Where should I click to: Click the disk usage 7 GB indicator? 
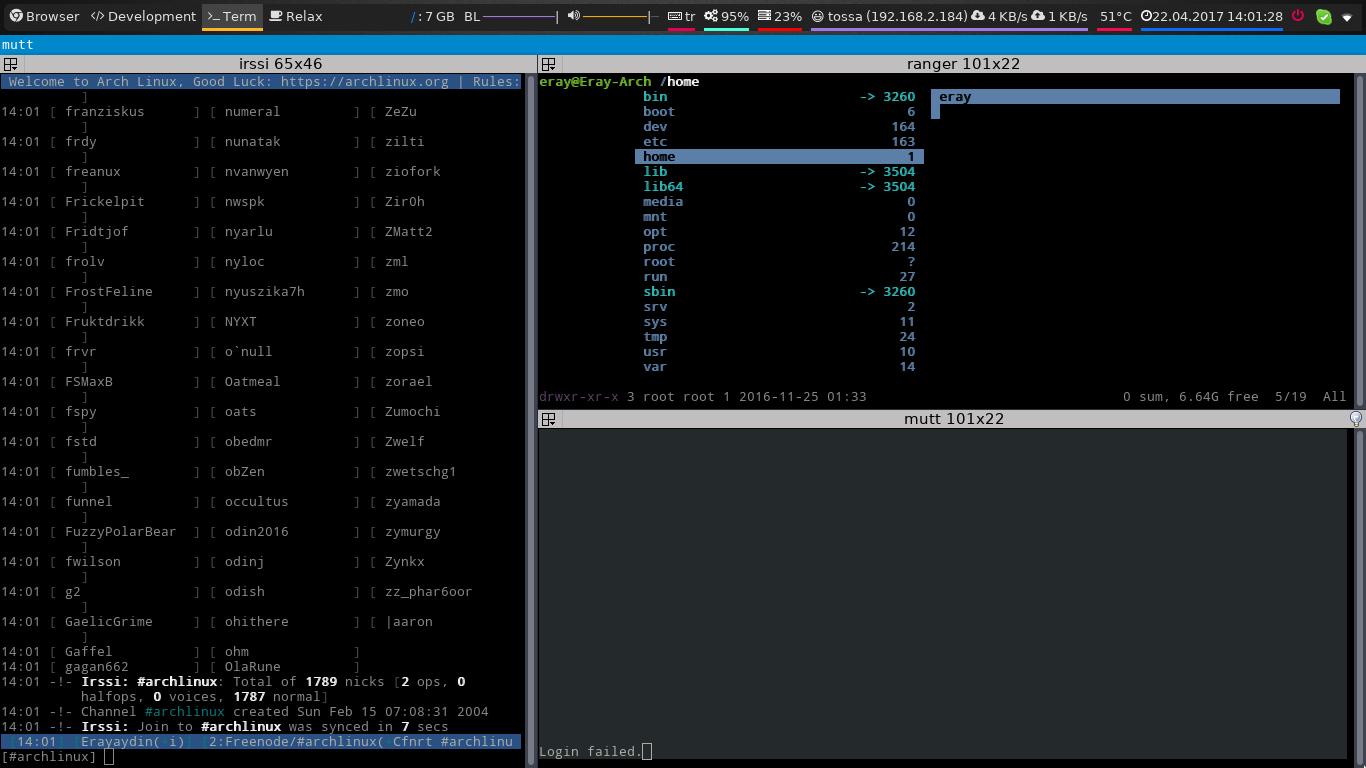click(x=433, y=16)
